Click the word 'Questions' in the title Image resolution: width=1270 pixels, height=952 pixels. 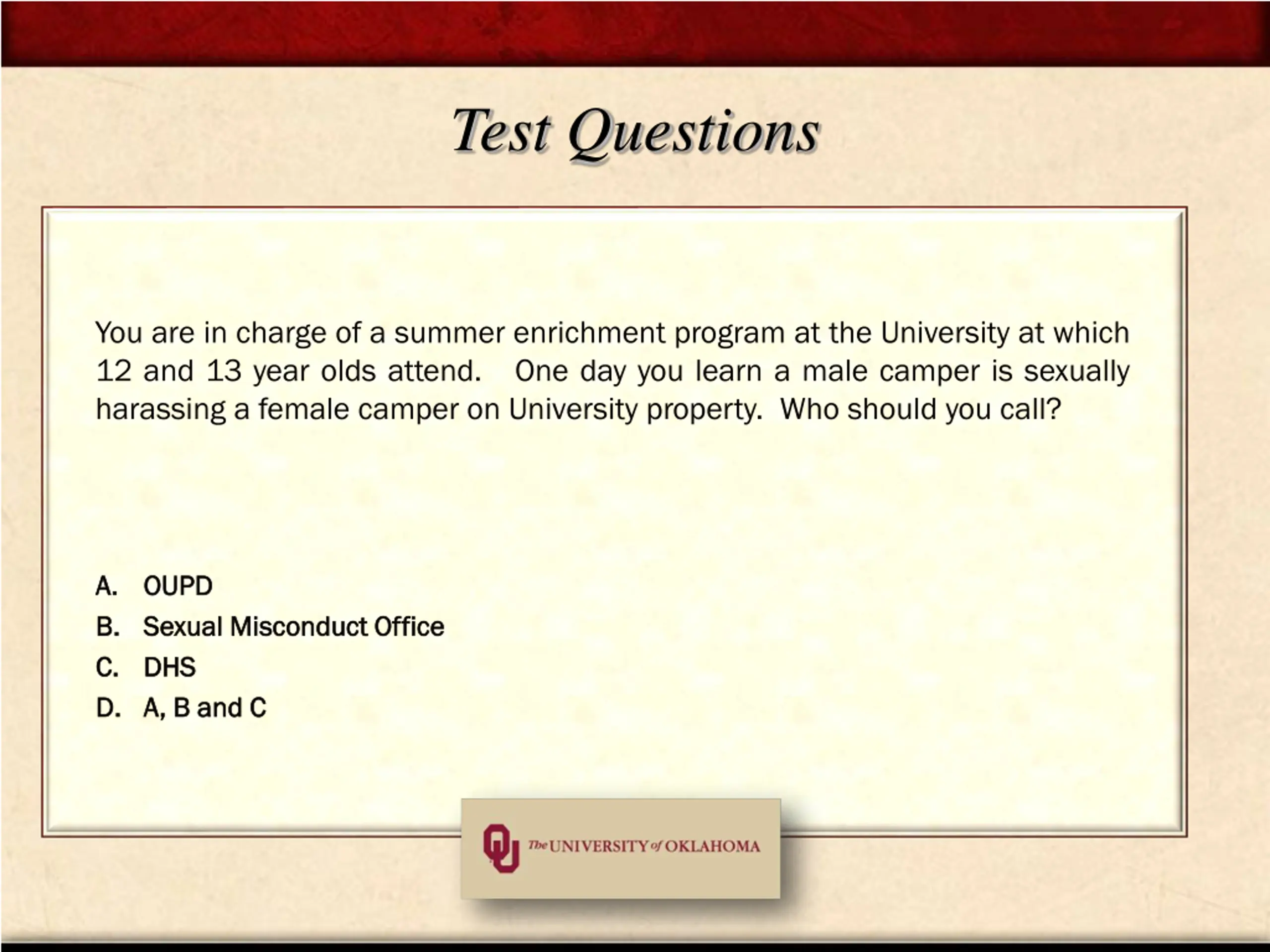click(x=694, y=133)
